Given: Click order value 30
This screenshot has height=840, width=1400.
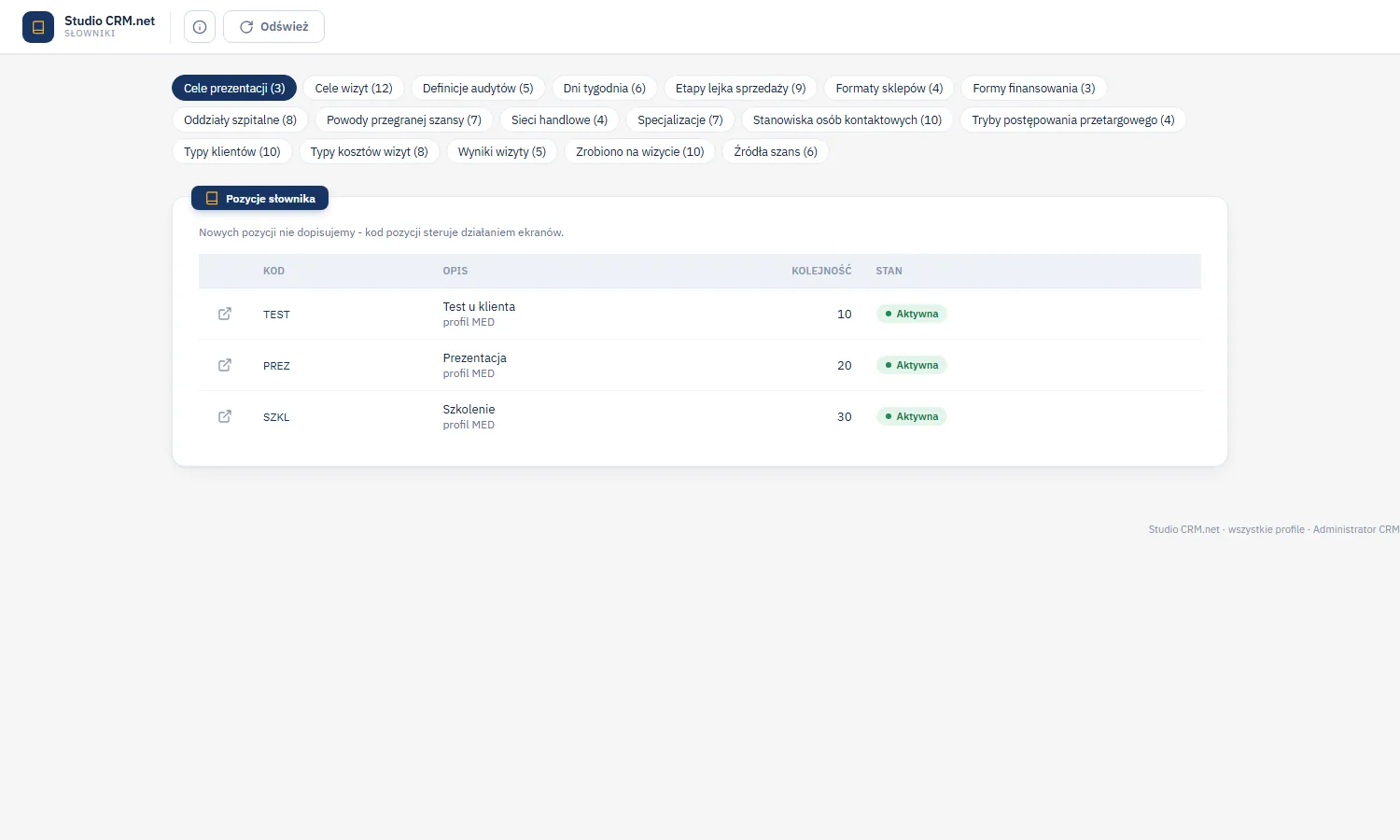Looking at the screenshot, I should point(845,416).
